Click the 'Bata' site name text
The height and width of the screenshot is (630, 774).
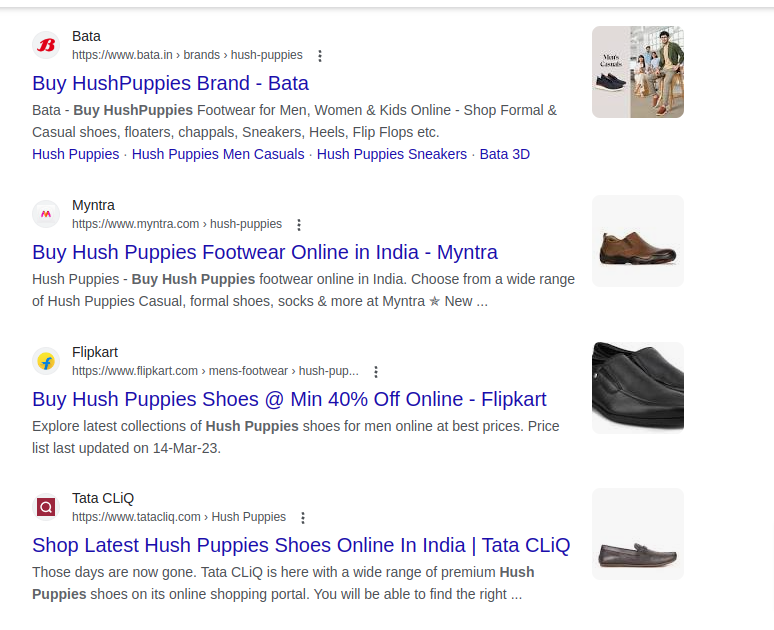(86, 37)
